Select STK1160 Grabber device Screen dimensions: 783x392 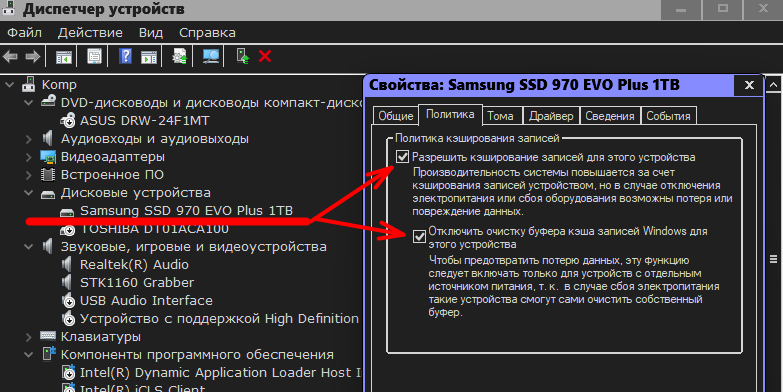point(137,283)
